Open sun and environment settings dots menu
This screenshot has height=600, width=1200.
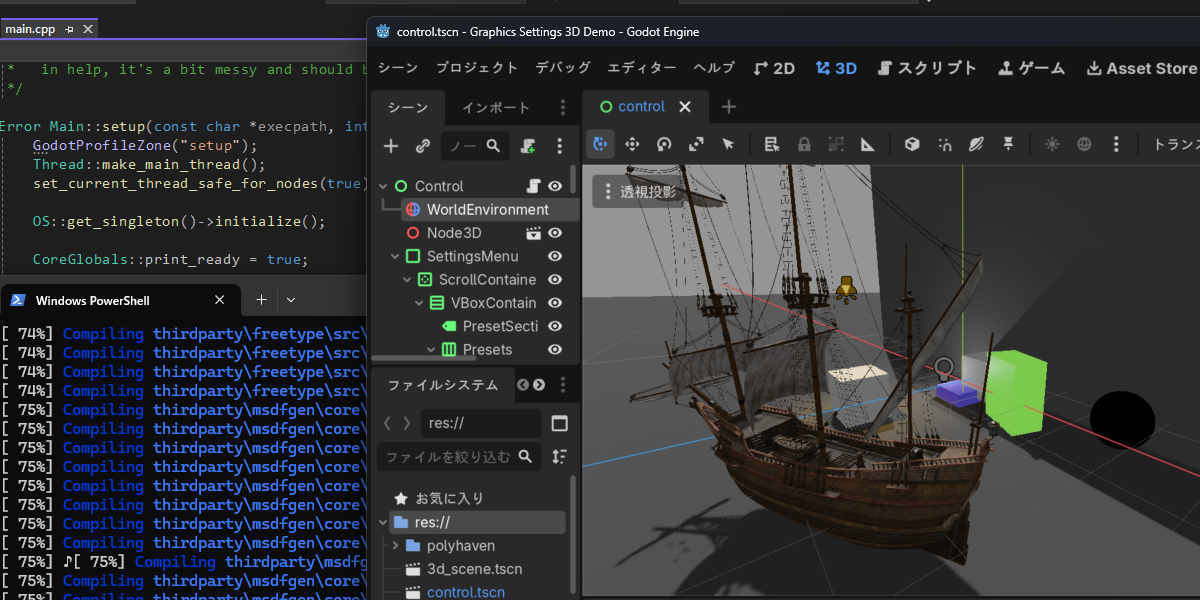click(1116, 144)
